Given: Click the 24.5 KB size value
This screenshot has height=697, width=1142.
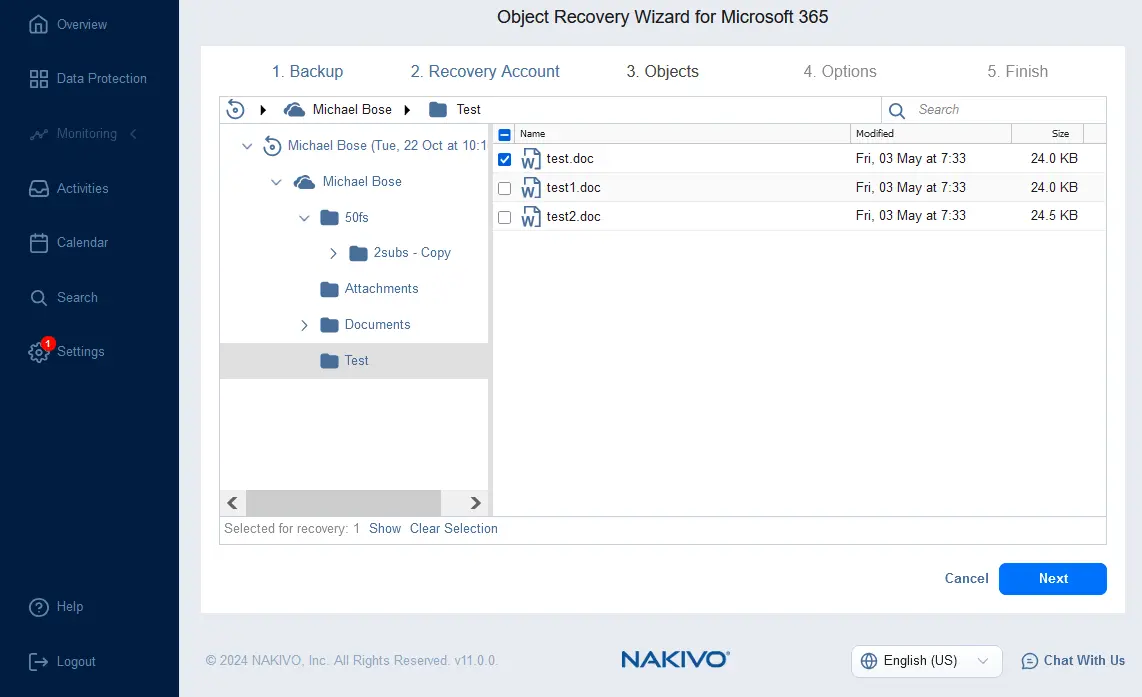Looking at the screenshot, I should 1054,216.
